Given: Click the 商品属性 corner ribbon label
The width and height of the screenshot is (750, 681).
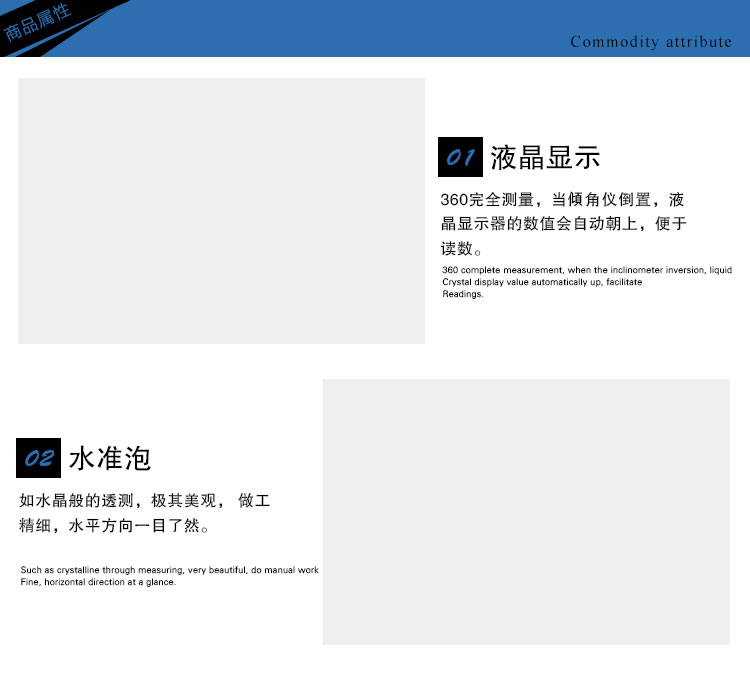Looking at the screenshot, I should 37,22.
